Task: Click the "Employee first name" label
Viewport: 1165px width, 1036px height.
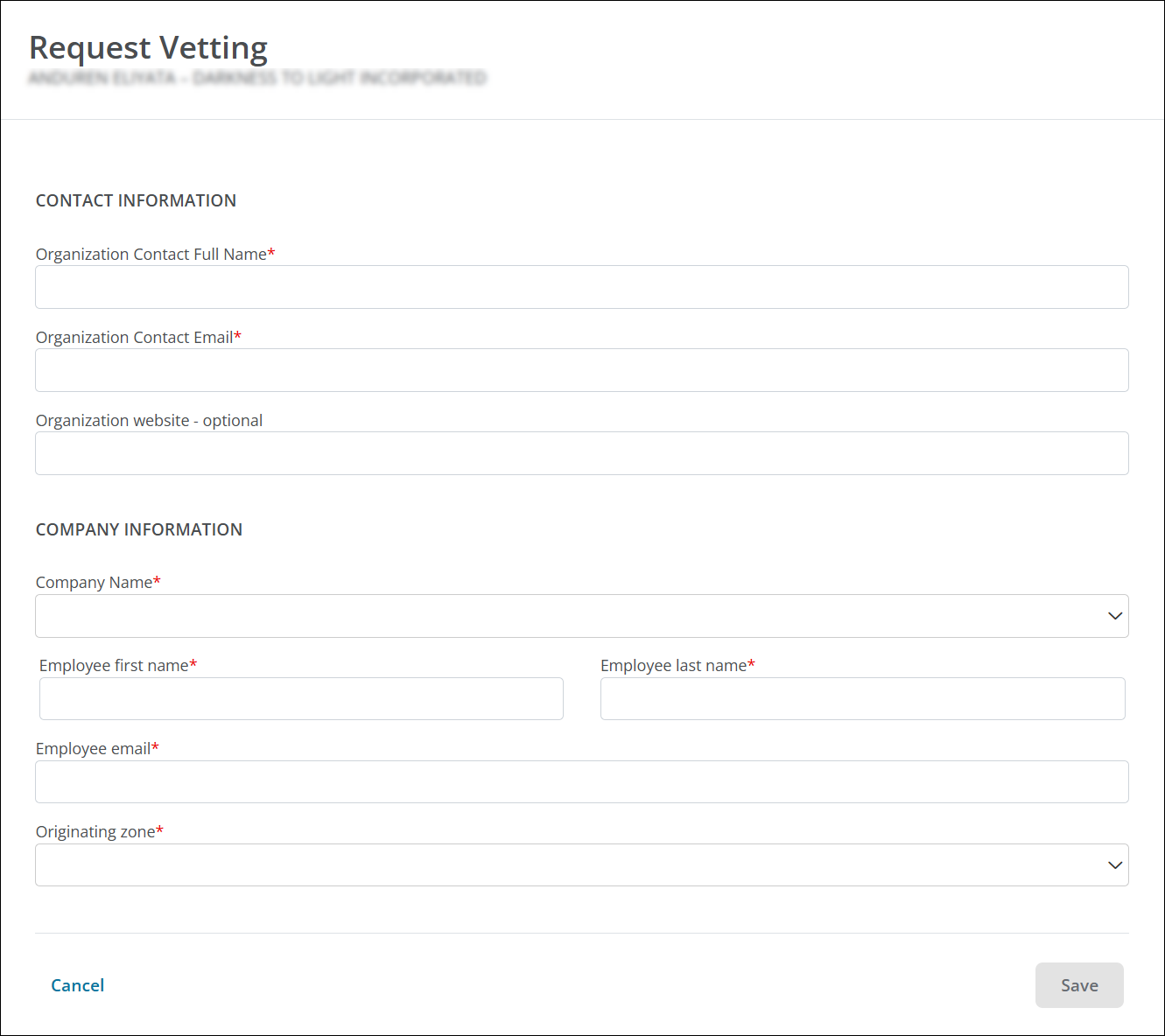Action: (114, 666)
